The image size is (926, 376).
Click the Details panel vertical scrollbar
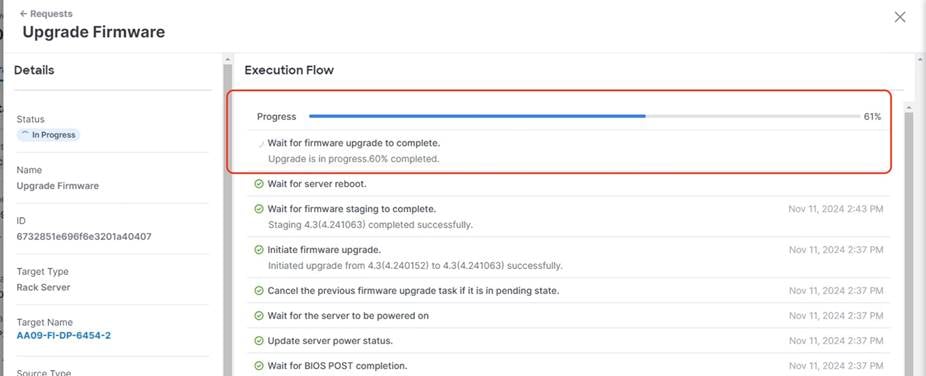point(228,218)
